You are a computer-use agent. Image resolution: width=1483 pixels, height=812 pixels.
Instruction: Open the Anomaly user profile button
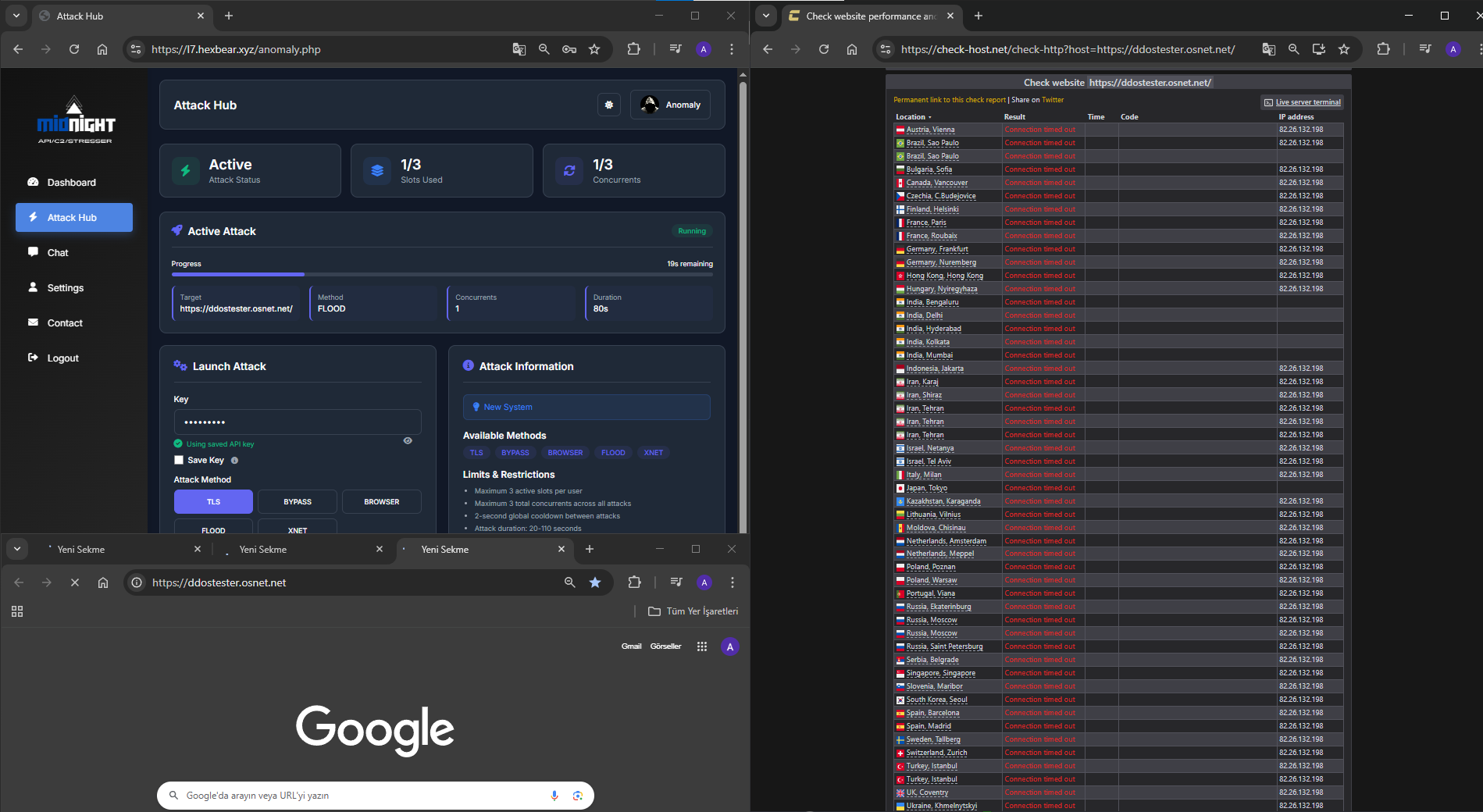(x=670, y=105)
